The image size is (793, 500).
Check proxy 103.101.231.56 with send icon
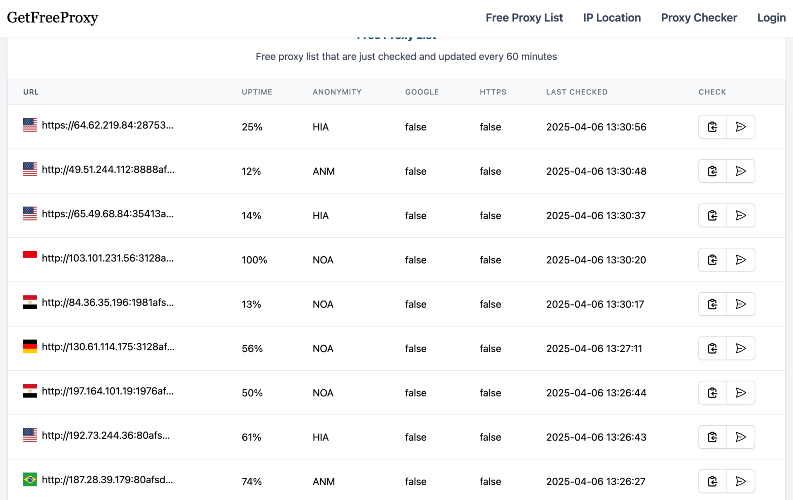(740, 260)
